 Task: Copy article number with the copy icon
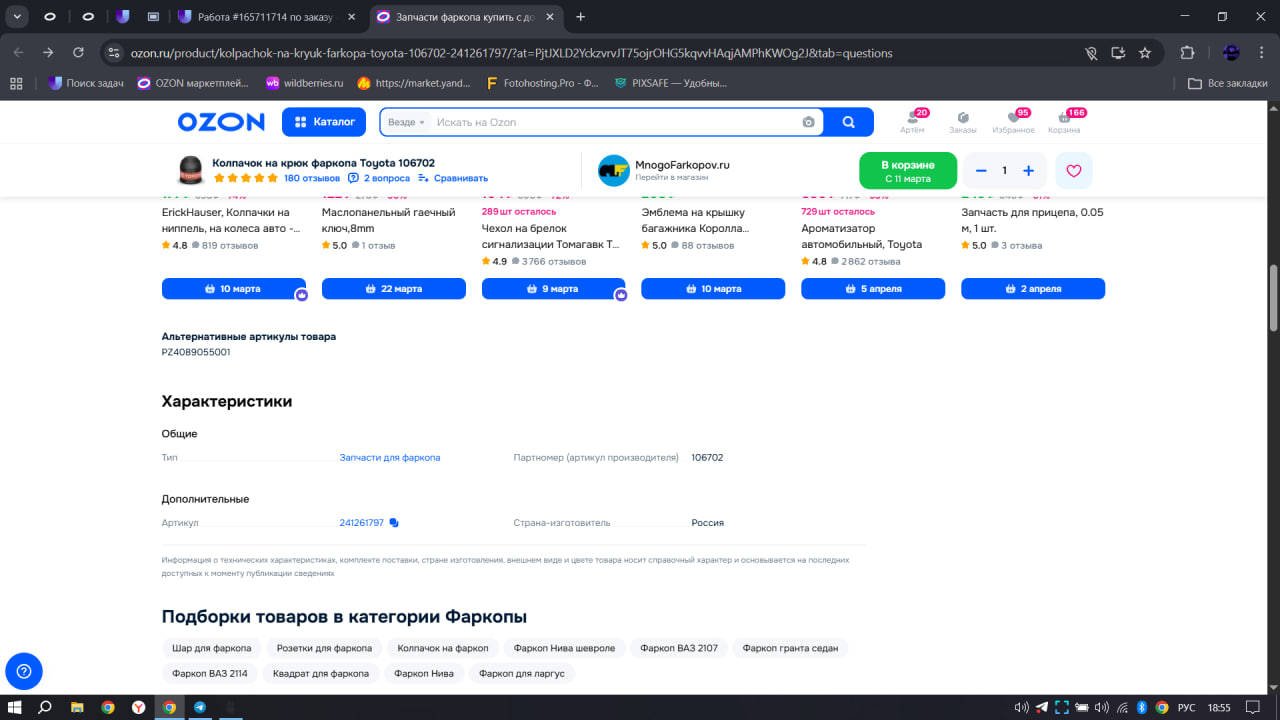394,523
